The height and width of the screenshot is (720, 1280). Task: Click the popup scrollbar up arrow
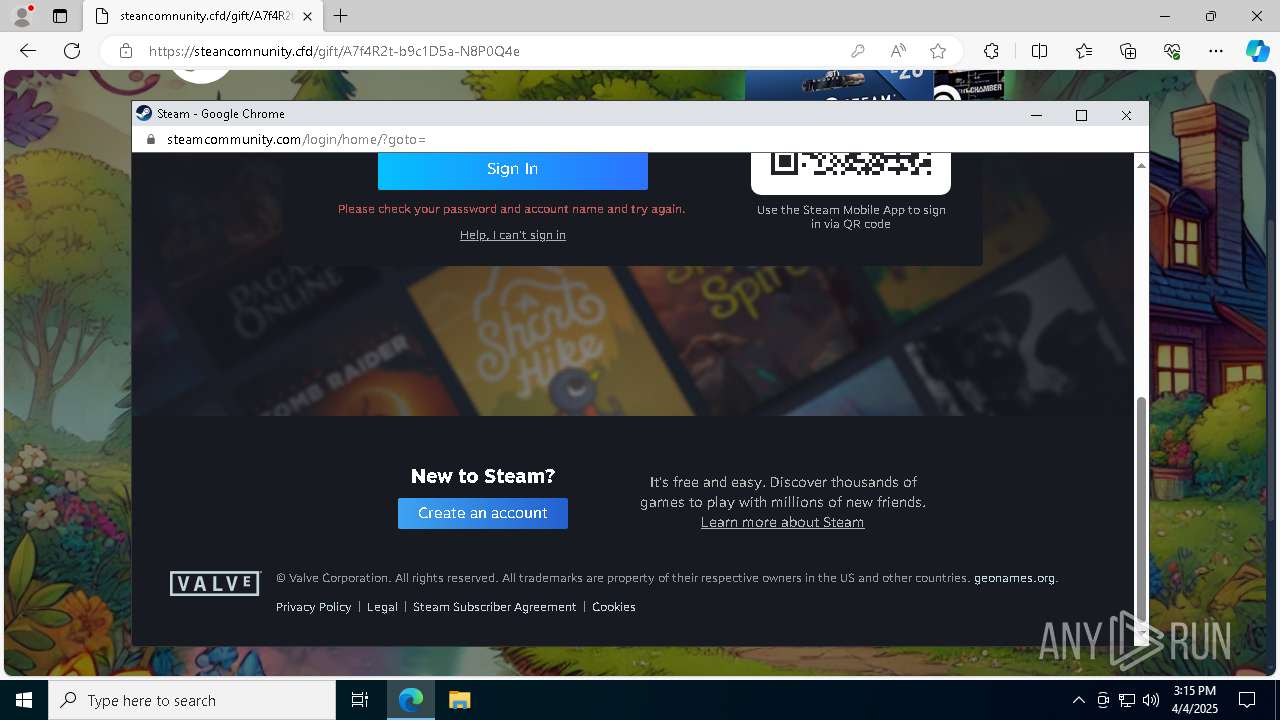tap(1141, 164)
